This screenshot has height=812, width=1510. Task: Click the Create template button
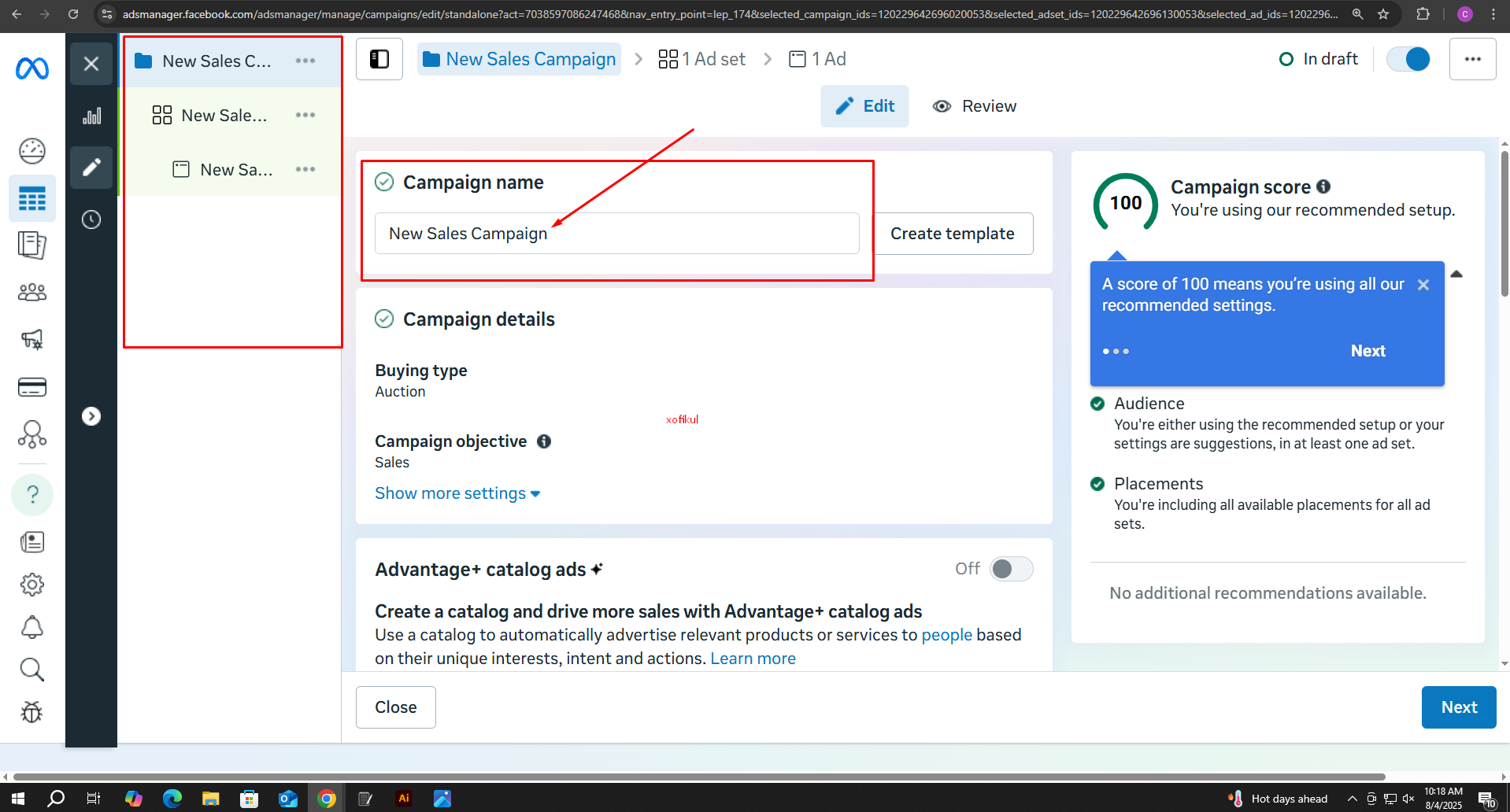click(952, 234)
